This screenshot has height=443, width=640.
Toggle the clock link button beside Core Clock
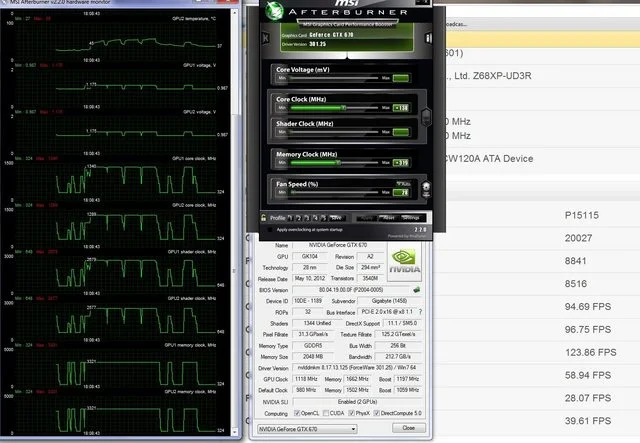coord(426,117)
